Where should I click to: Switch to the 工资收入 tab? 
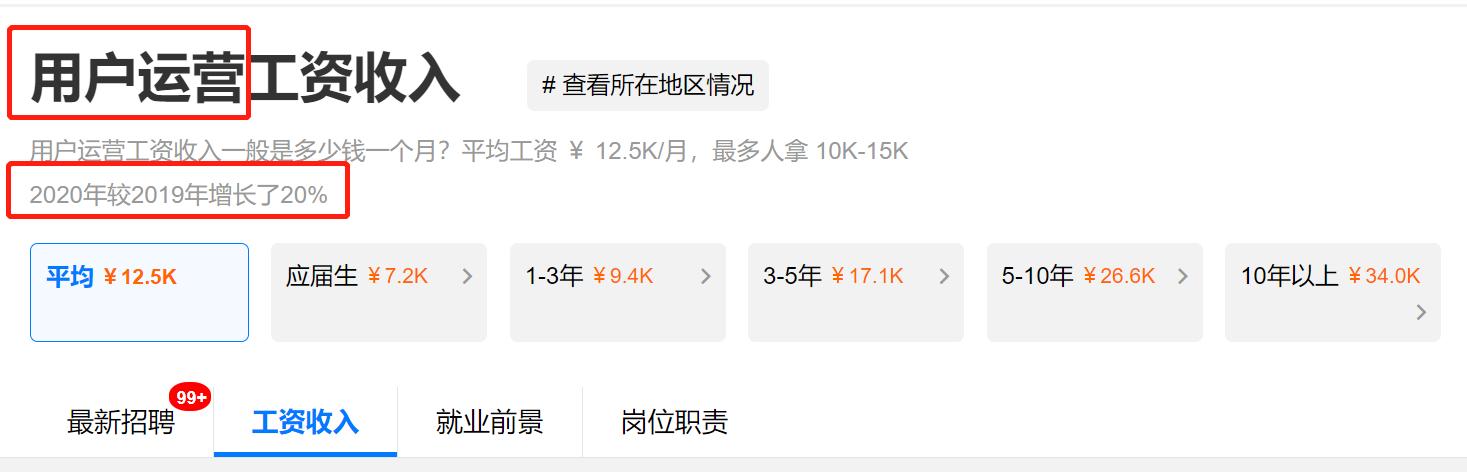[305, 422]
